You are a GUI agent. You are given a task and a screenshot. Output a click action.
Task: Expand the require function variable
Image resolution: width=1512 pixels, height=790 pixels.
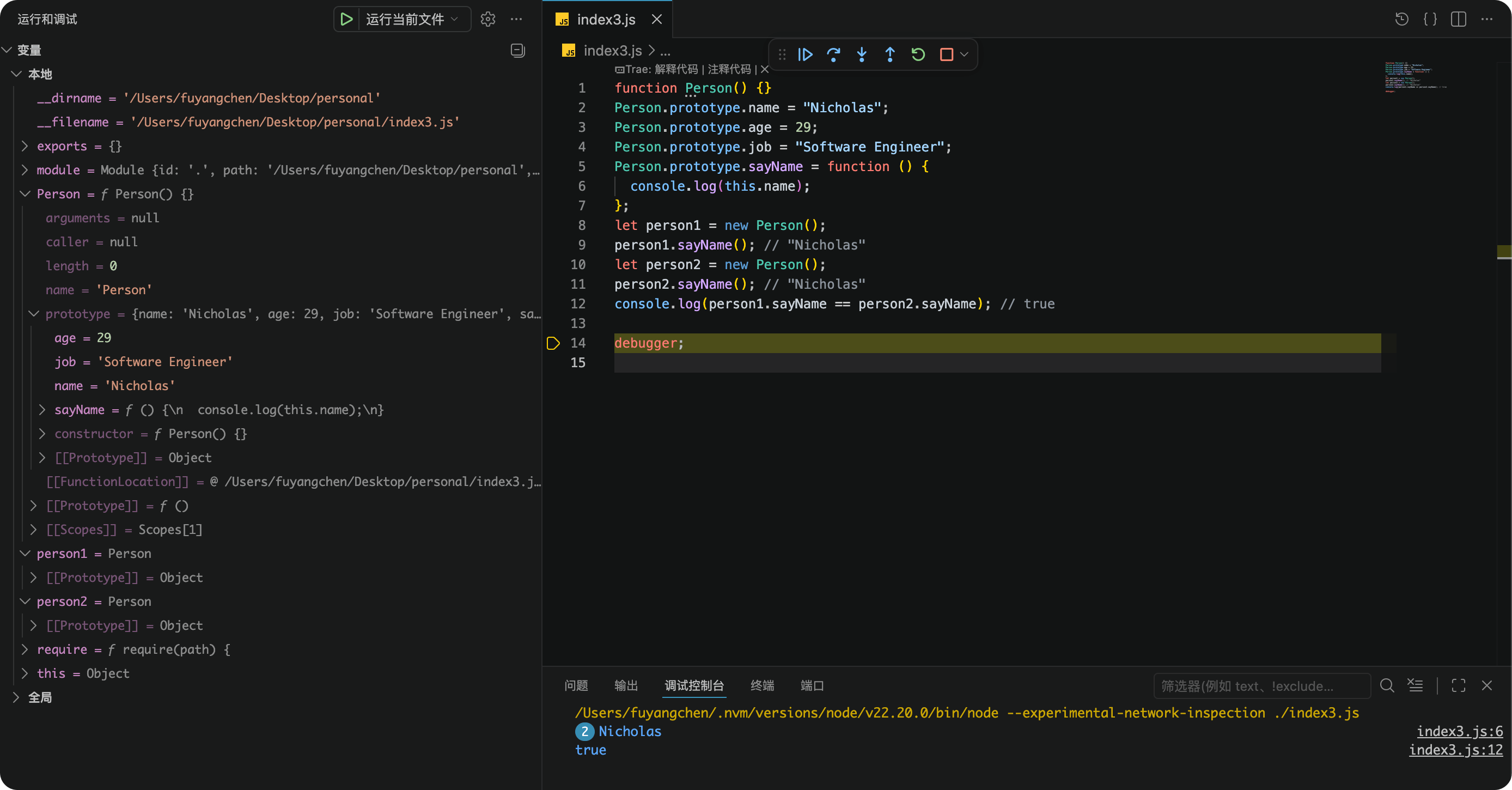pyautogui.click(x=25, y=649)
